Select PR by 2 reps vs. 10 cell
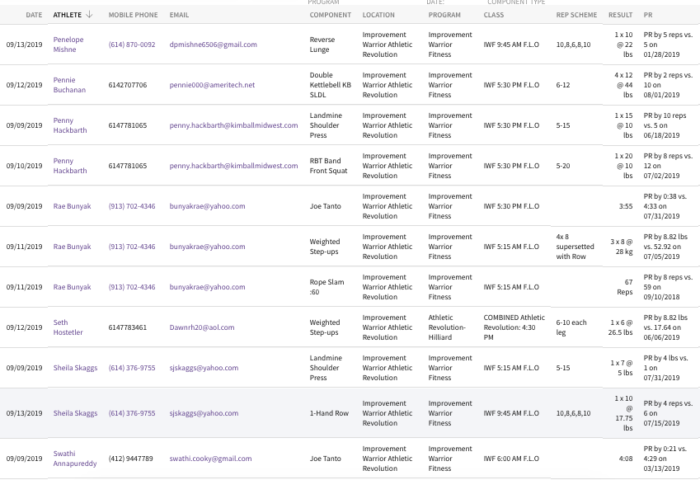The image size is (700, 480). tap(668, 85)
